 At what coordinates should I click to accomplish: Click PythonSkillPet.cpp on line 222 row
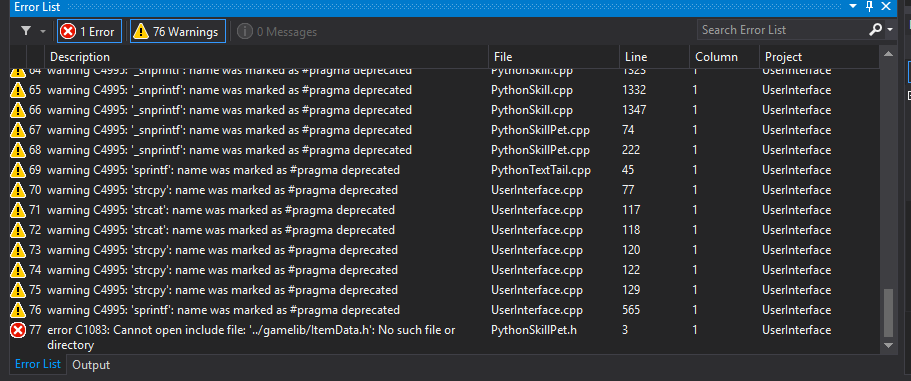click(x=540, y=150)
